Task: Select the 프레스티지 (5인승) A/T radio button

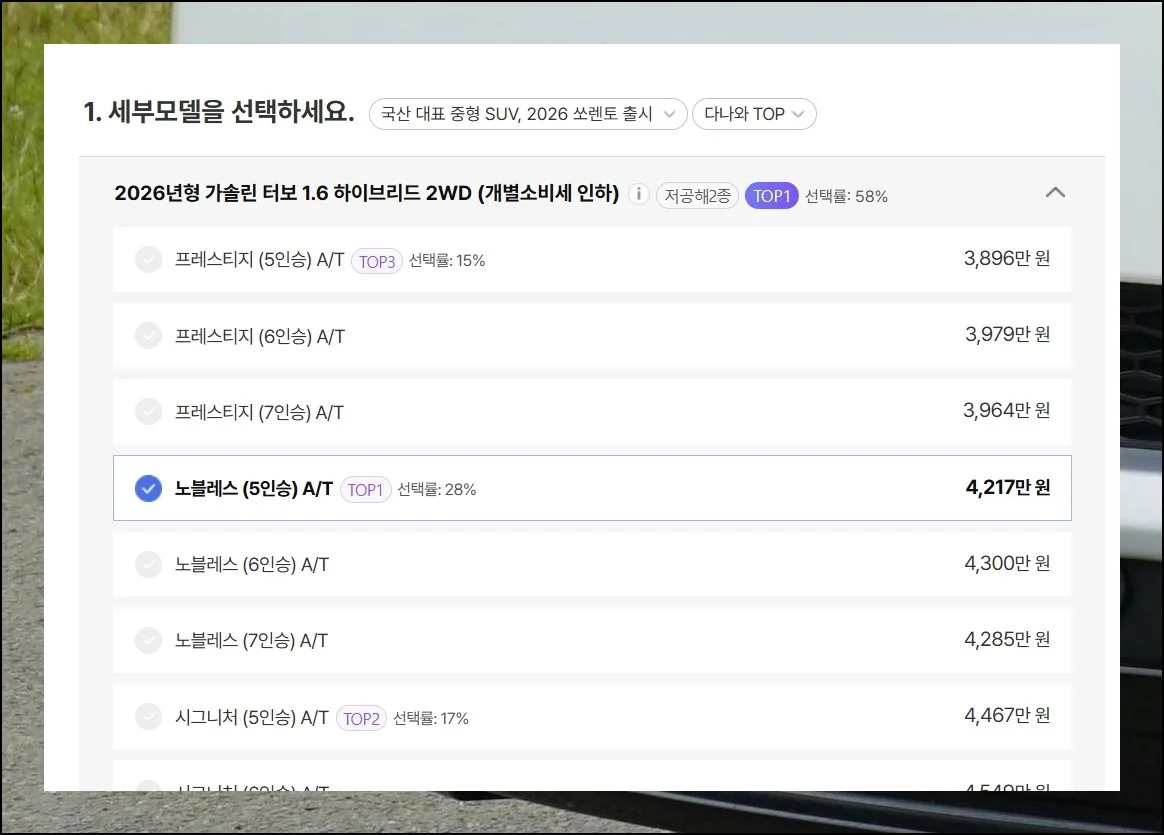Action: (148, 260)
